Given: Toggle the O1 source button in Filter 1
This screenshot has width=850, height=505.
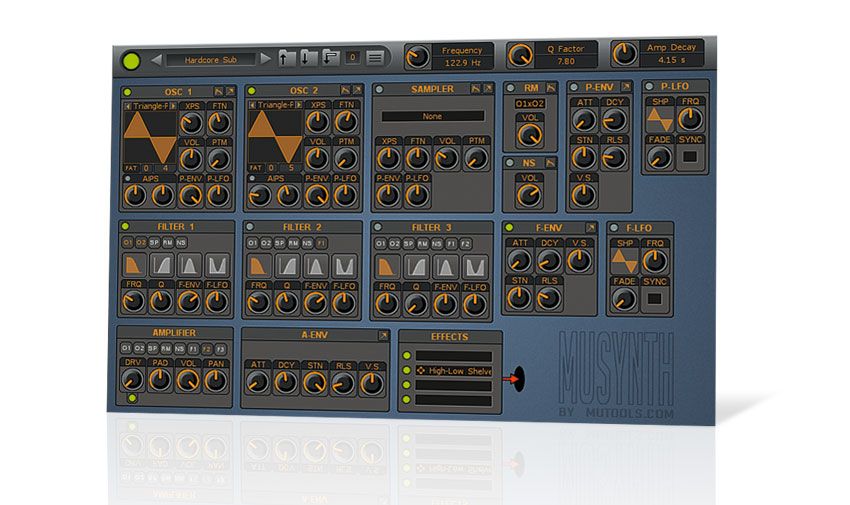Looking at the screenshot, I should 127,243.
